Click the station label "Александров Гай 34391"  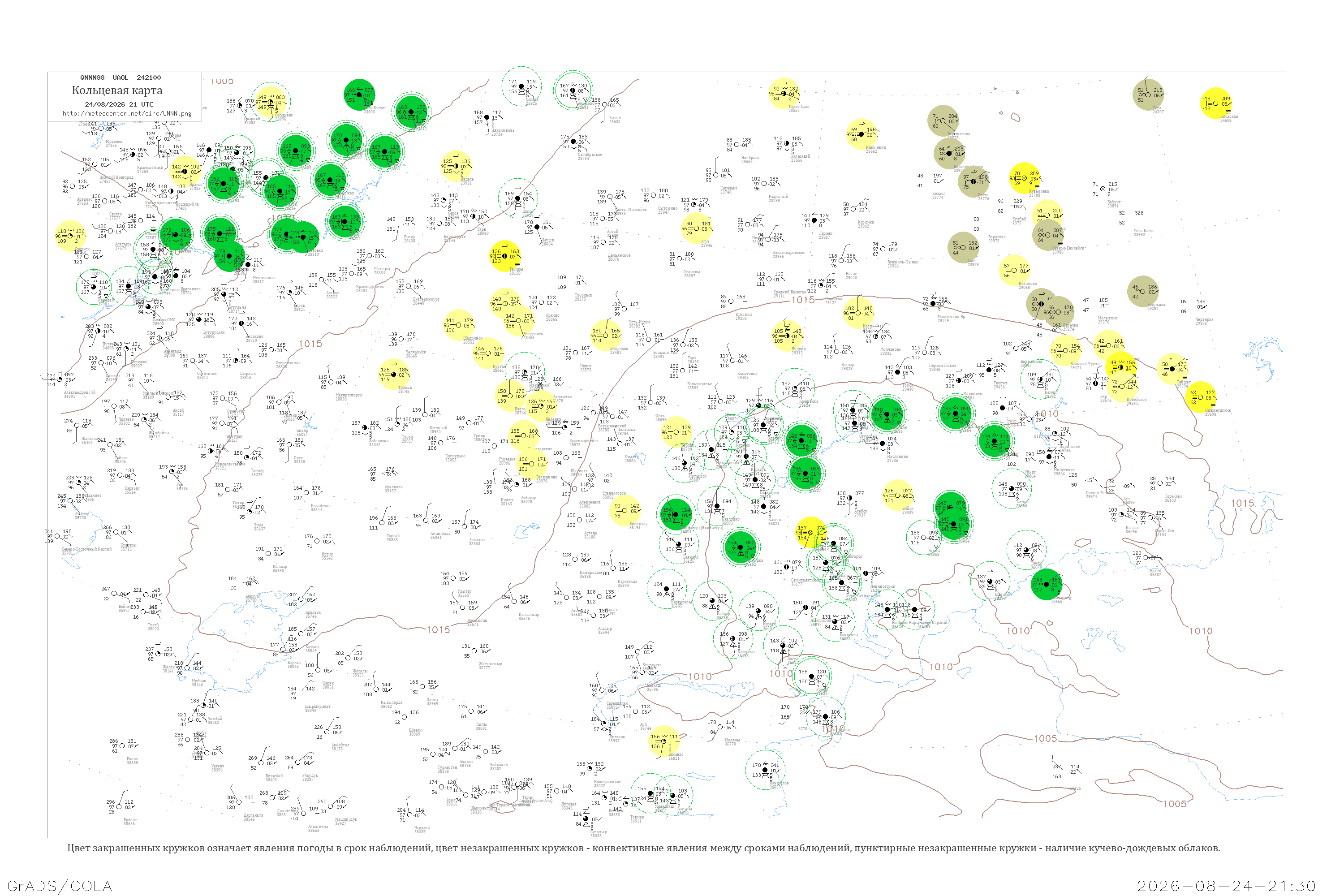pos(79,394)
